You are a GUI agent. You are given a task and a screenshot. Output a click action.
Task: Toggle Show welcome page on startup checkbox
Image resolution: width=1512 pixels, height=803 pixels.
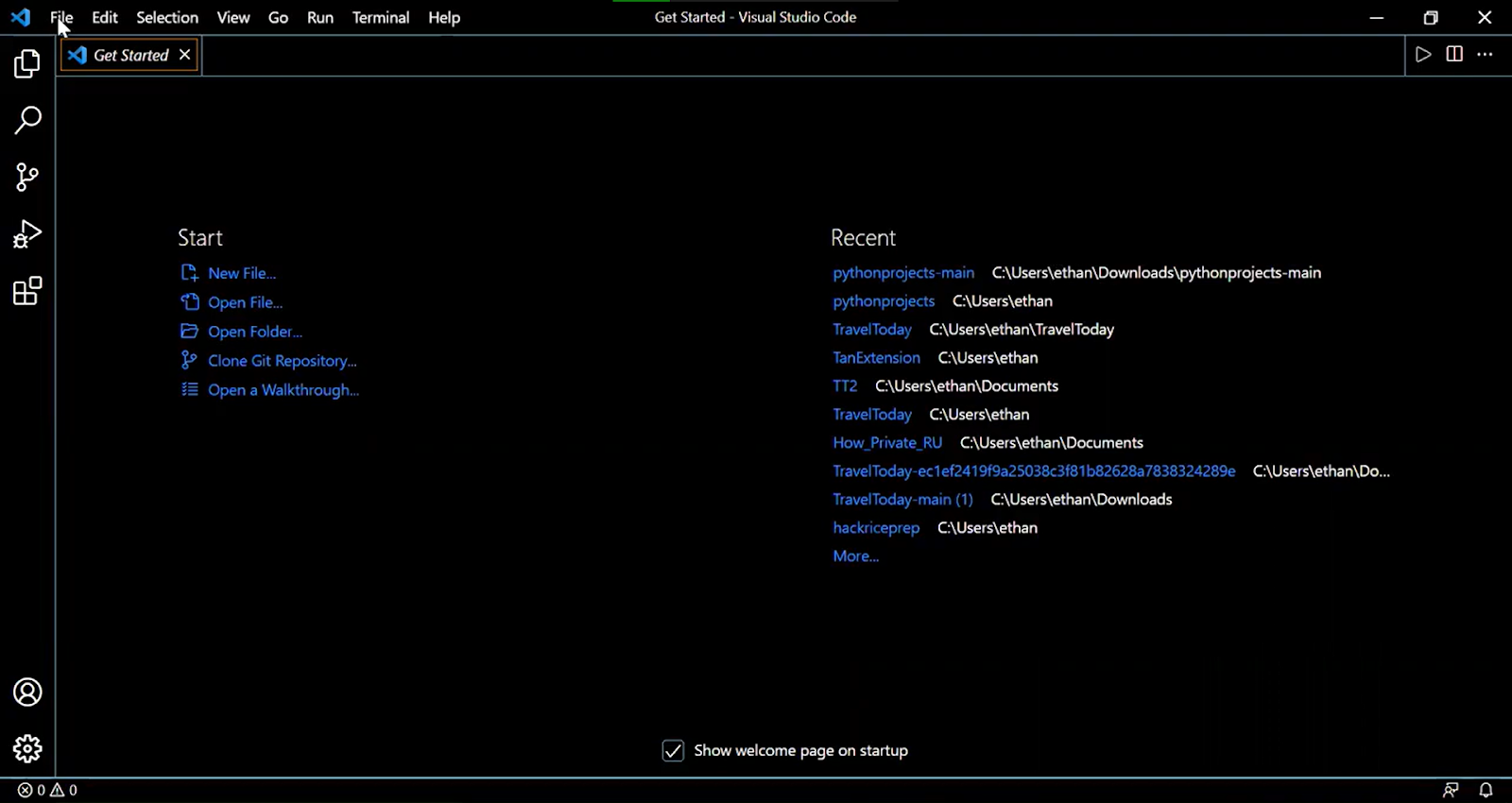pyautogui.click(x=673, y=751)
